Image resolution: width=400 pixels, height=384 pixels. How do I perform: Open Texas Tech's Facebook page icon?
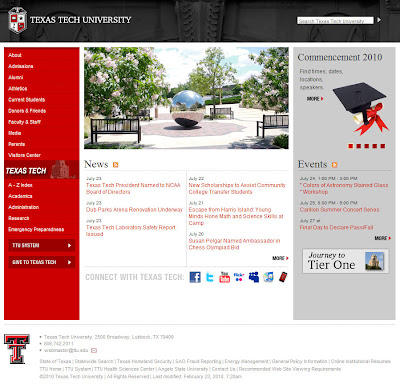coord(195,277)
